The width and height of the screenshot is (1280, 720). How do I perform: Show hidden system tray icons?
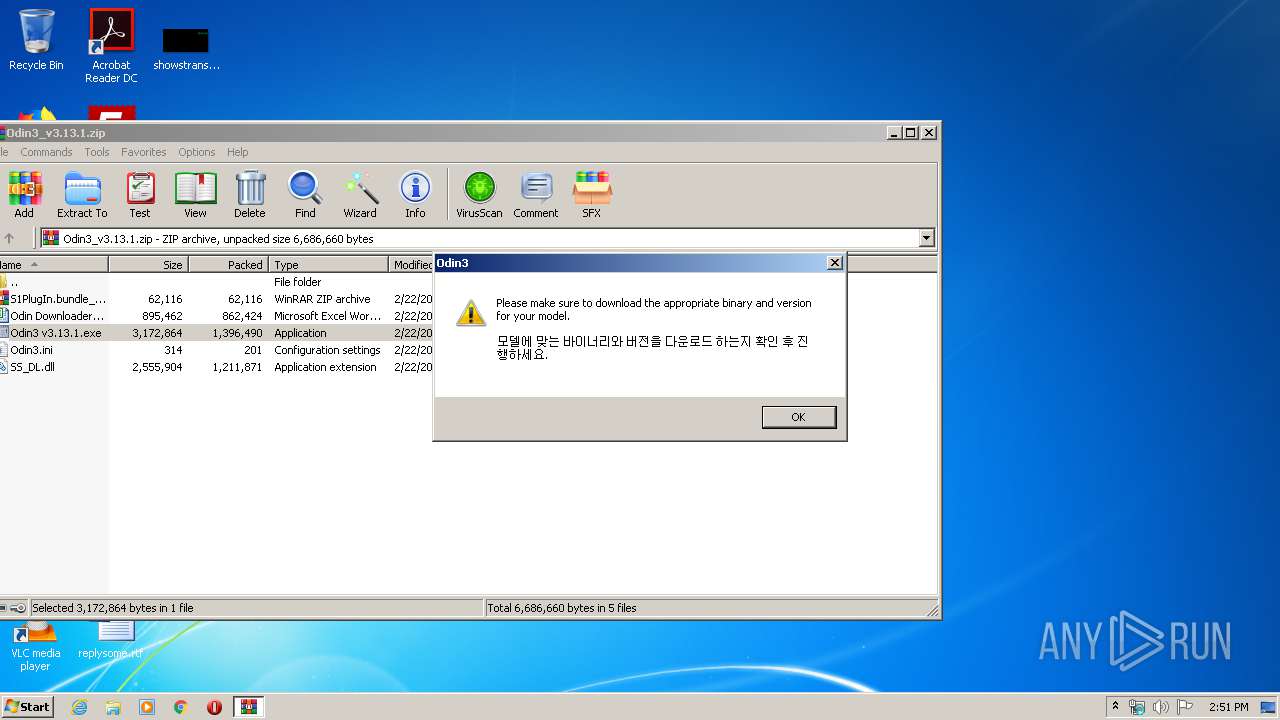pyautogui.click(x=1115, y=706)
